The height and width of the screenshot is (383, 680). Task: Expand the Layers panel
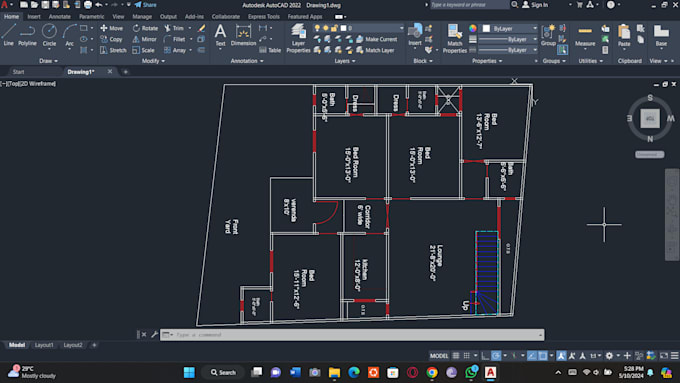(345, 61)
